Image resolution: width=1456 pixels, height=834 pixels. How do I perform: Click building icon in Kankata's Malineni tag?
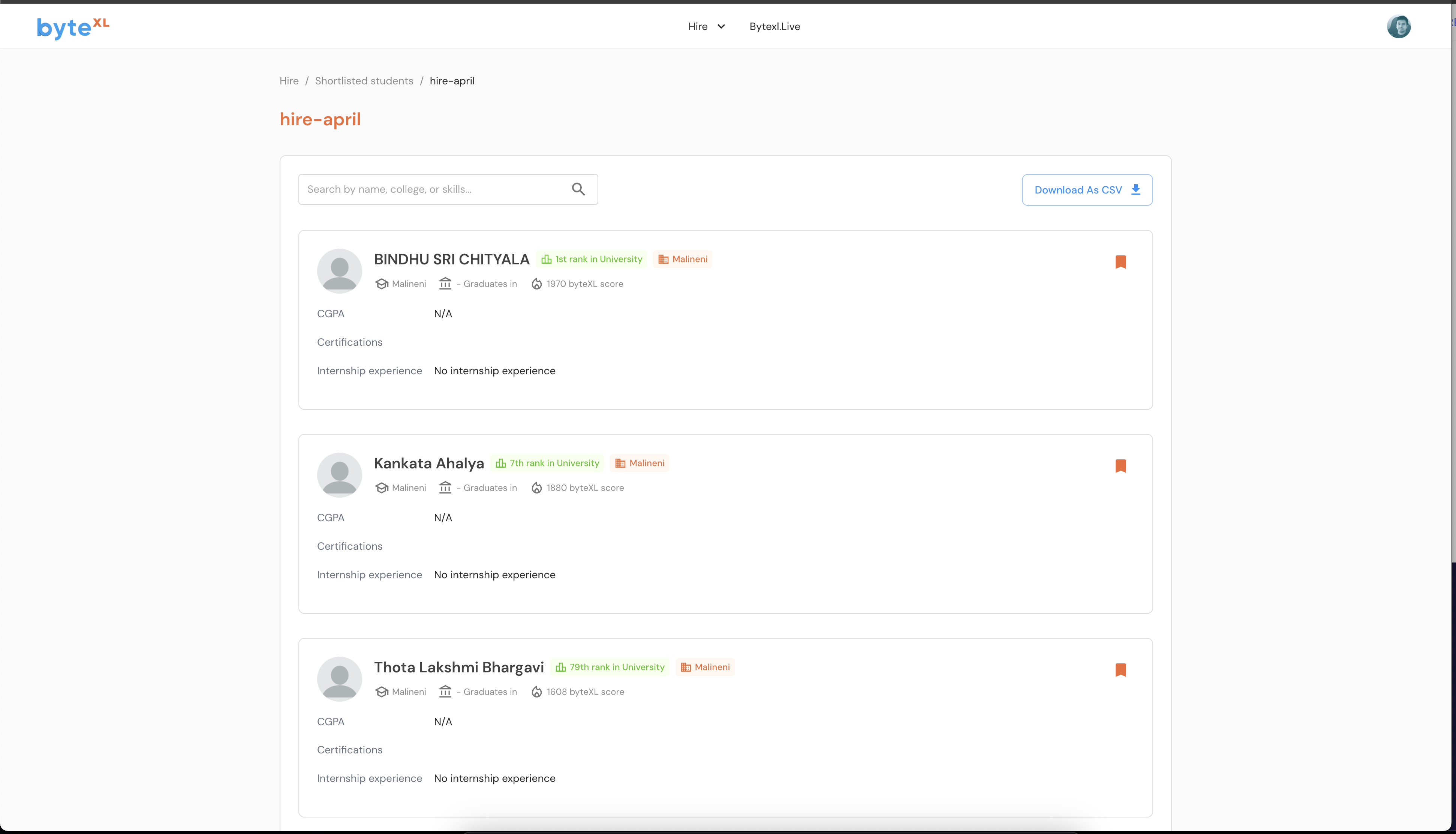(620, 463)
